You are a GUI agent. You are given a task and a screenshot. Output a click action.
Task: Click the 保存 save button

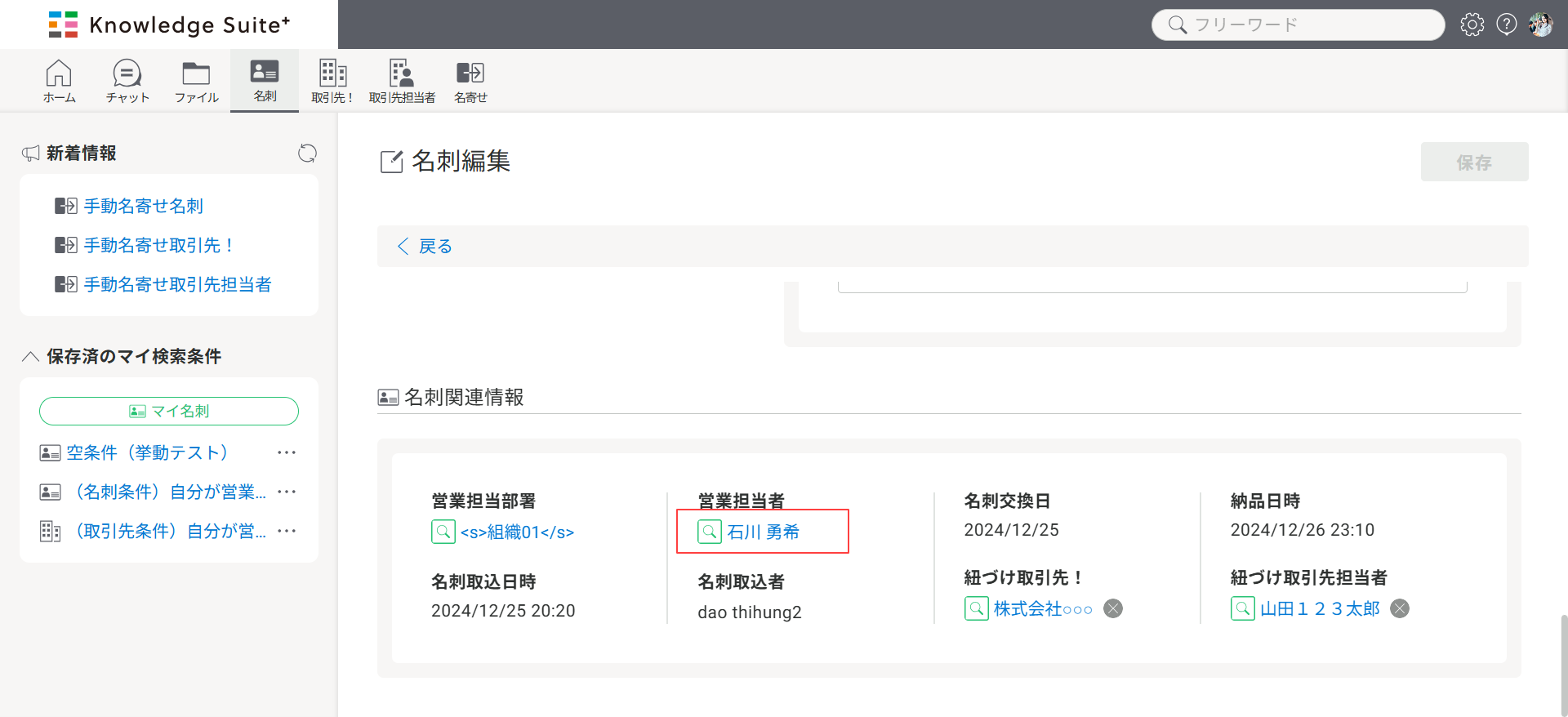coord(1474,162)
